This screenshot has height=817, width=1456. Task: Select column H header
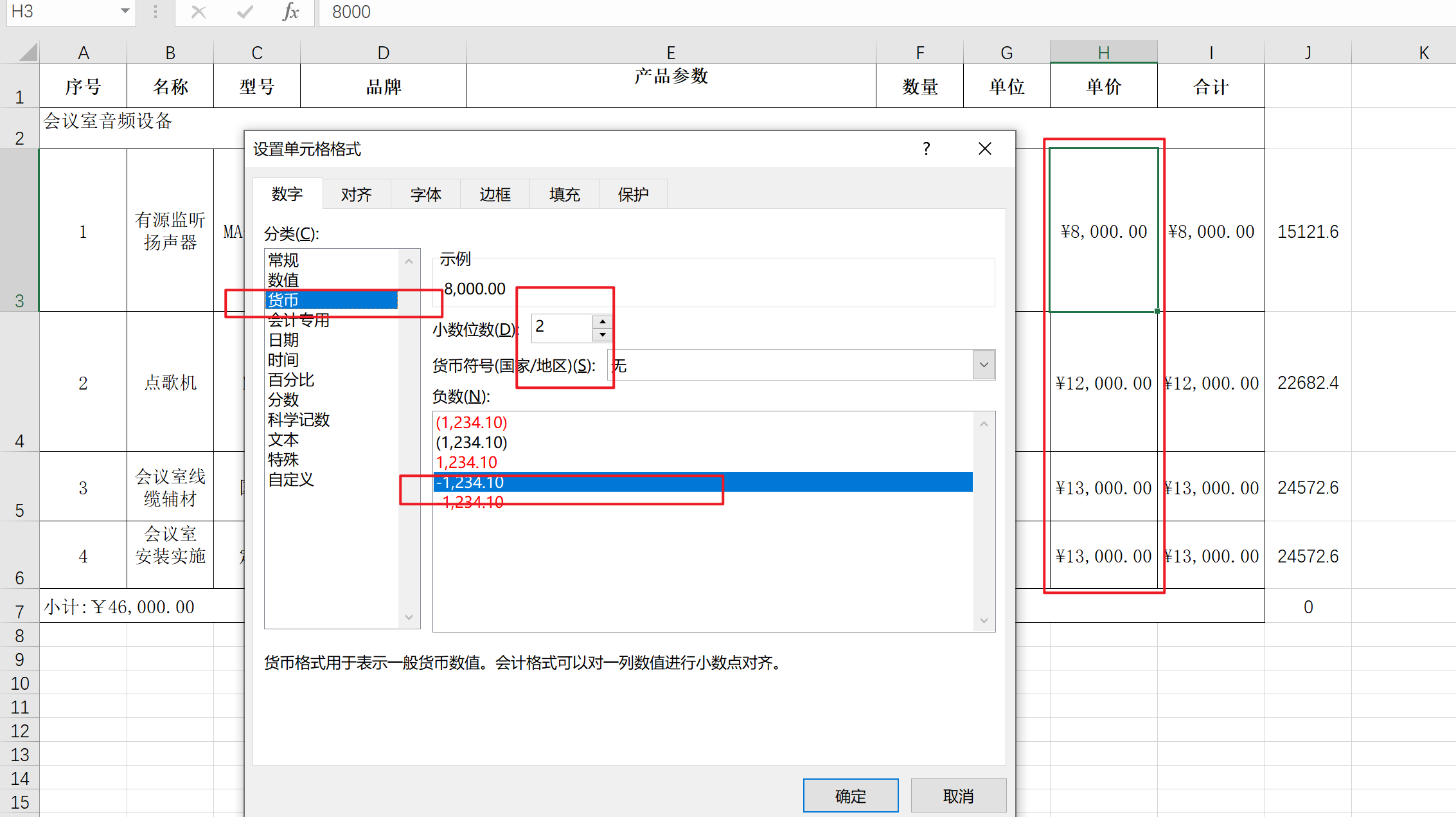point(1103,52)
